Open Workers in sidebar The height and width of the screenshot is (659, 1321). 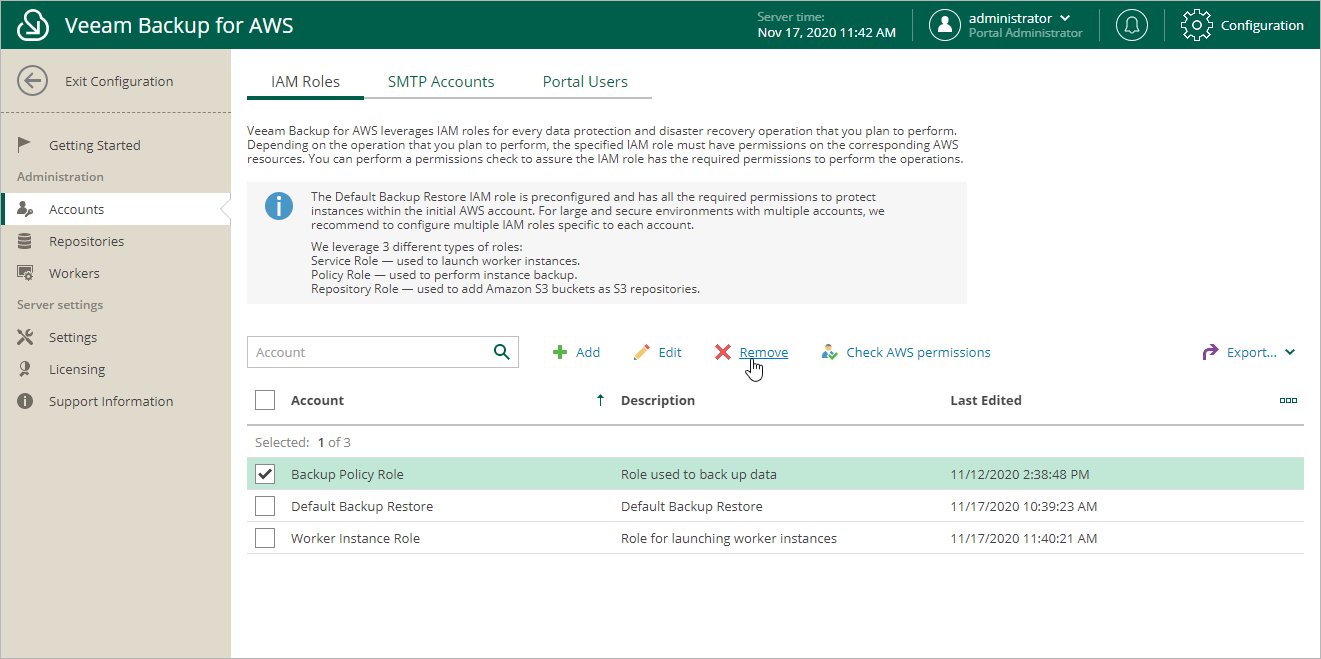tap(74, 273)
